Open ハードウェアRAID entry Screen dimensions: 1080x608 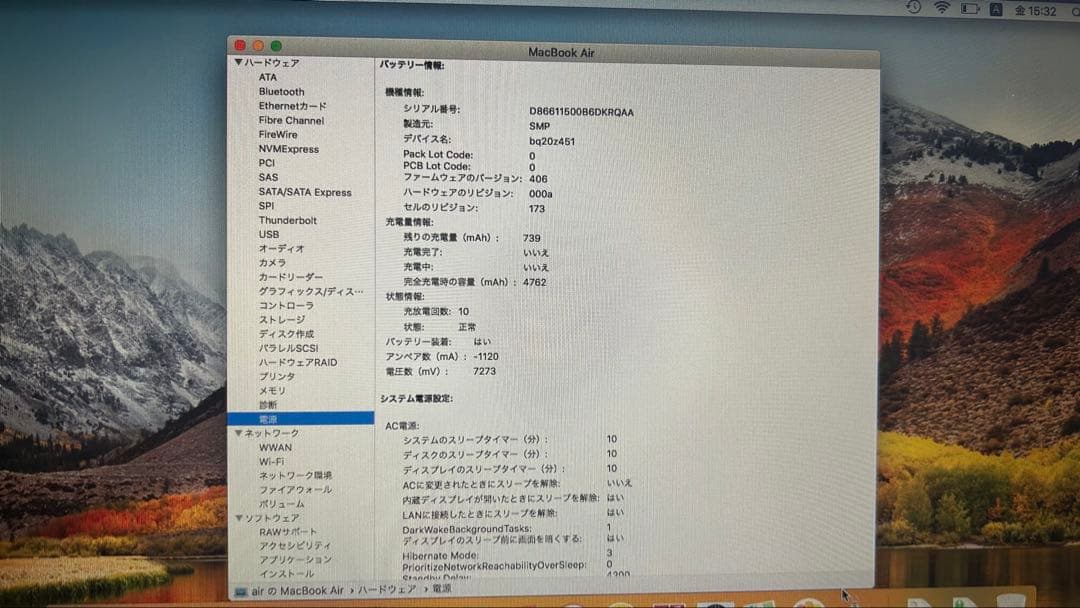298,362
